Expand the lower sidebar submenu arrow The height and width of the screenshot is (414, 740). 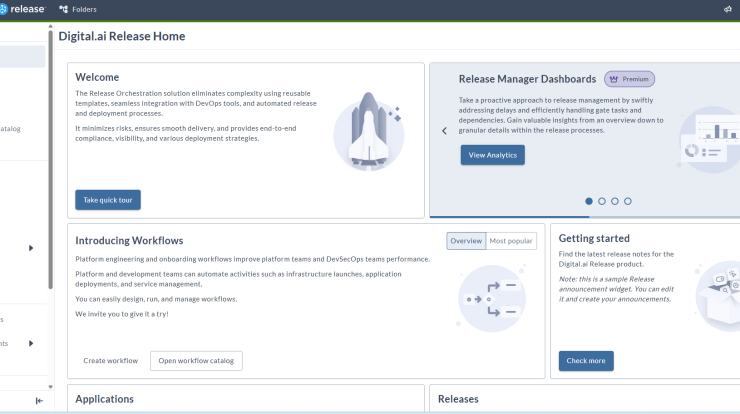(x=31, y=343)
